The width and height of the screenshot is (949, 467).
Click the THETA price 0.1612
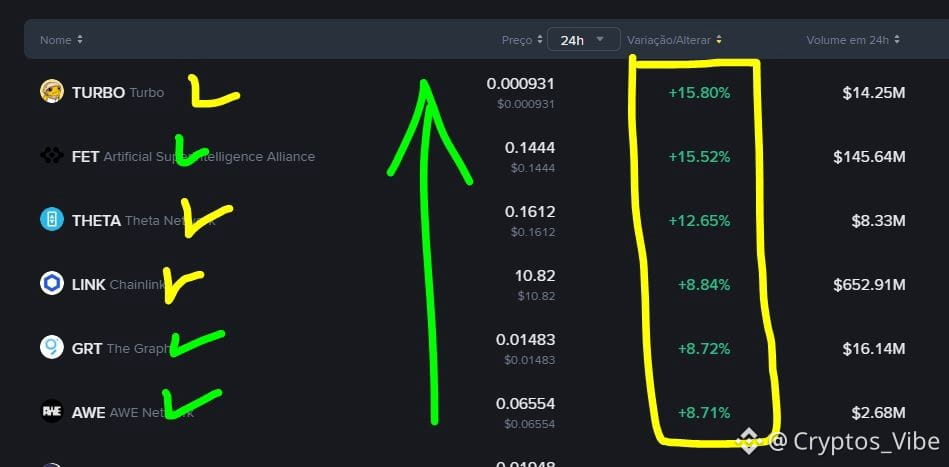click(x=530, y=212)
